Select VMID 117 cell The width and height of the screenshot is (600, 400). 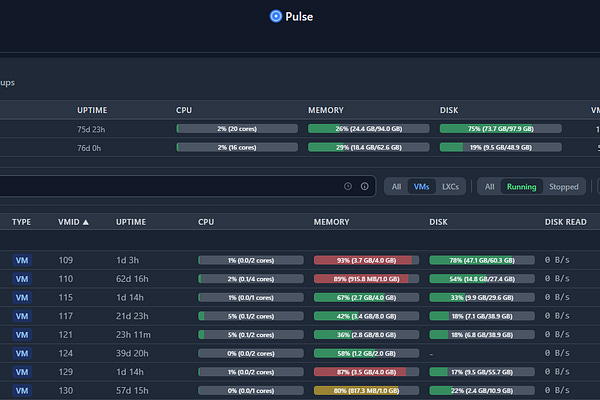click(66, 316)
